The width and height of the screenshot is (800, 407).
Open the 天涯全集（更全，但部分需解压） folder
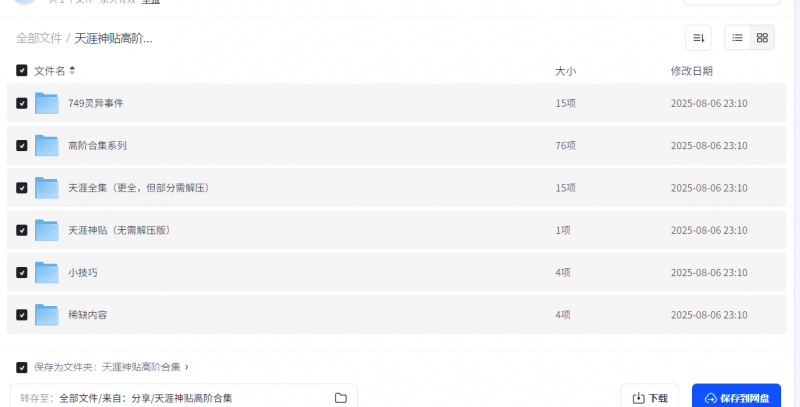pos(139,188)
